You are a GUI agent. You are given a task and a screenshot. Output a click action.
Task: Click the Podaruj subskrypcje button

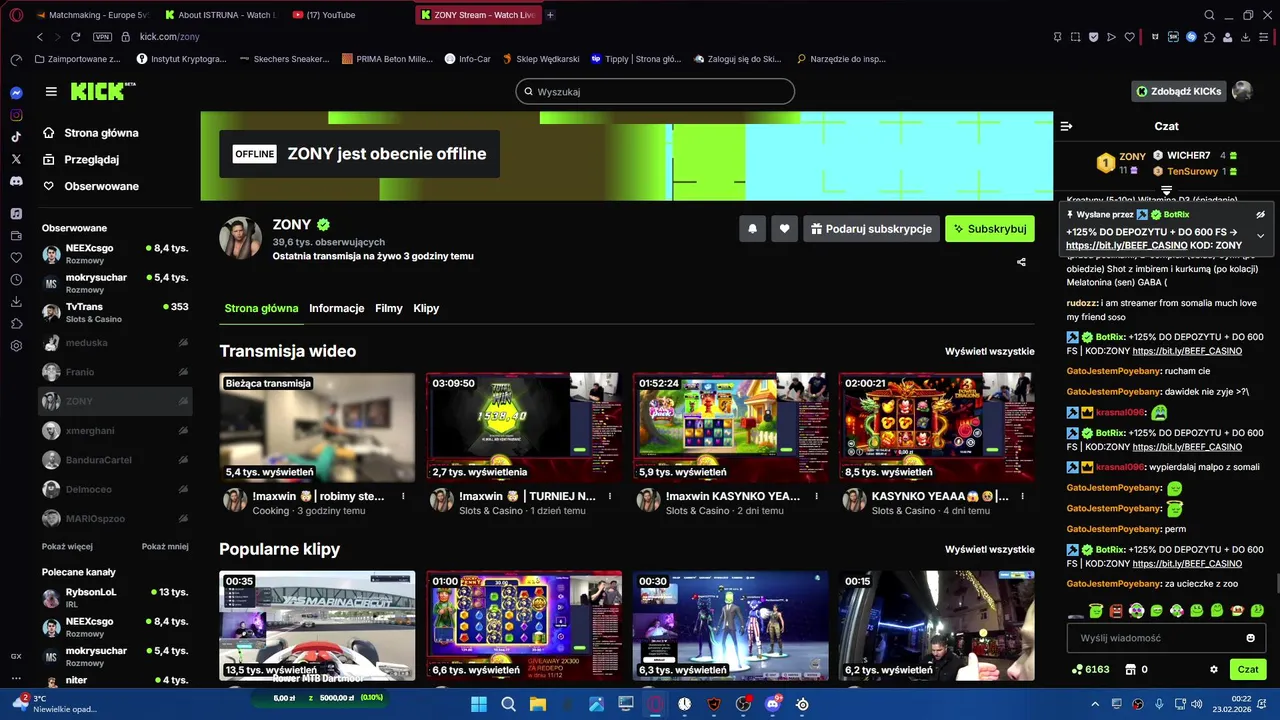point(870,229)
